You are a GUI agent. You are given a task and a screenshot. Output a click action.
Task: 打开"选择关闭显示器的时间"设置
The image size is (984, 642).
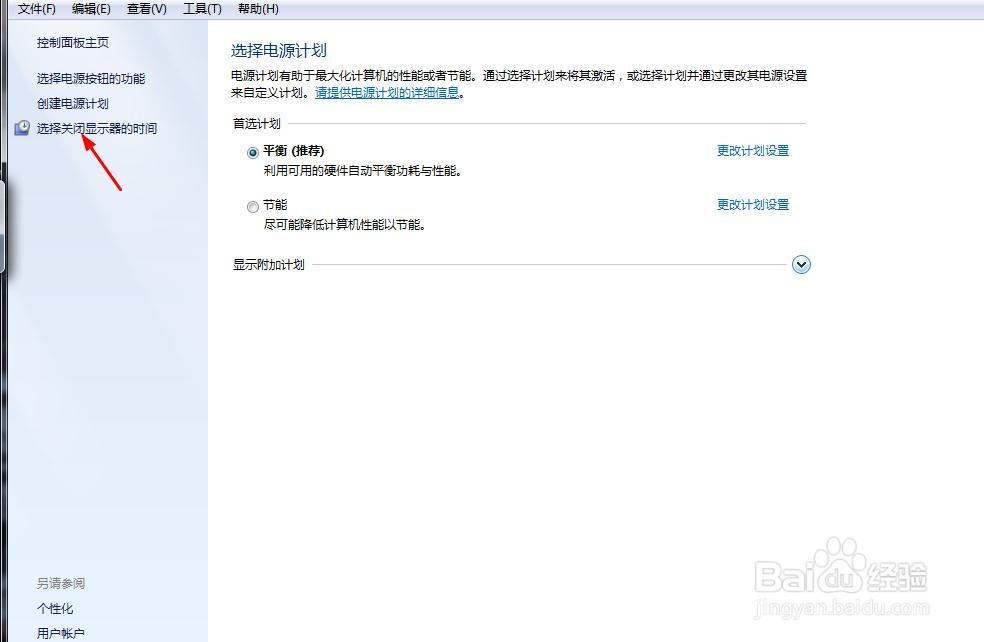pyautogui.click(x=97, y=128)
